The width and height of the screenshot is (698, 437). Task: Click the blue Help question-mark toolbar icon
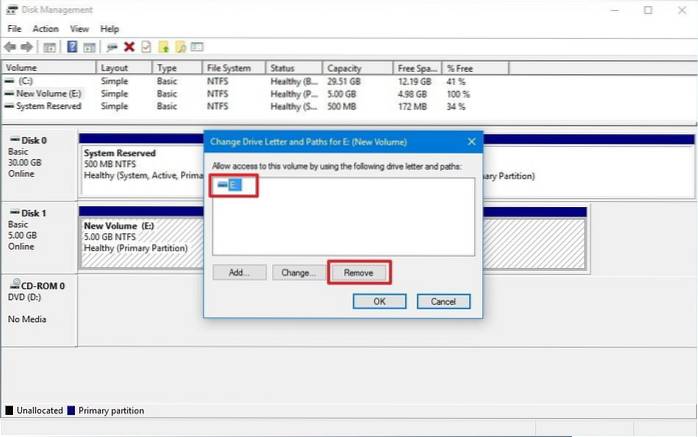coord(73,47)
